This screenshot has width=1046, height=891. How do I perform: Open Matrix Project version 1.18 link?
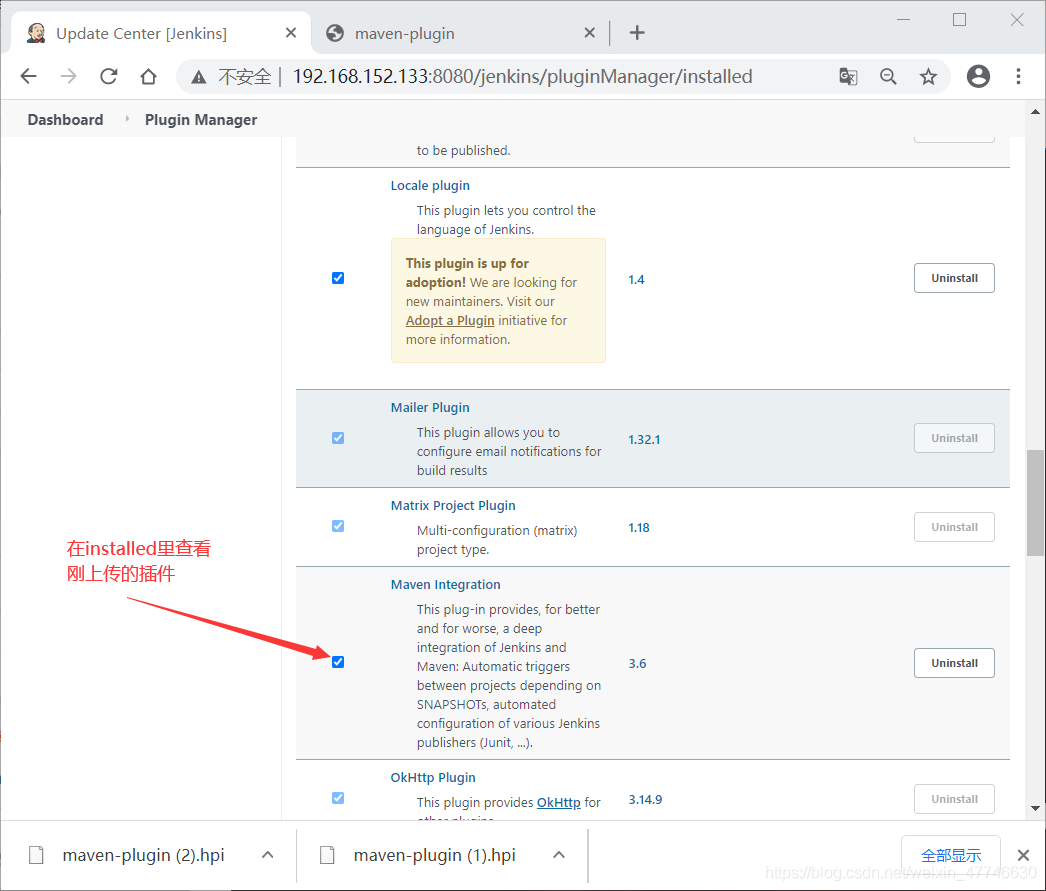click(x=639, y=528)
